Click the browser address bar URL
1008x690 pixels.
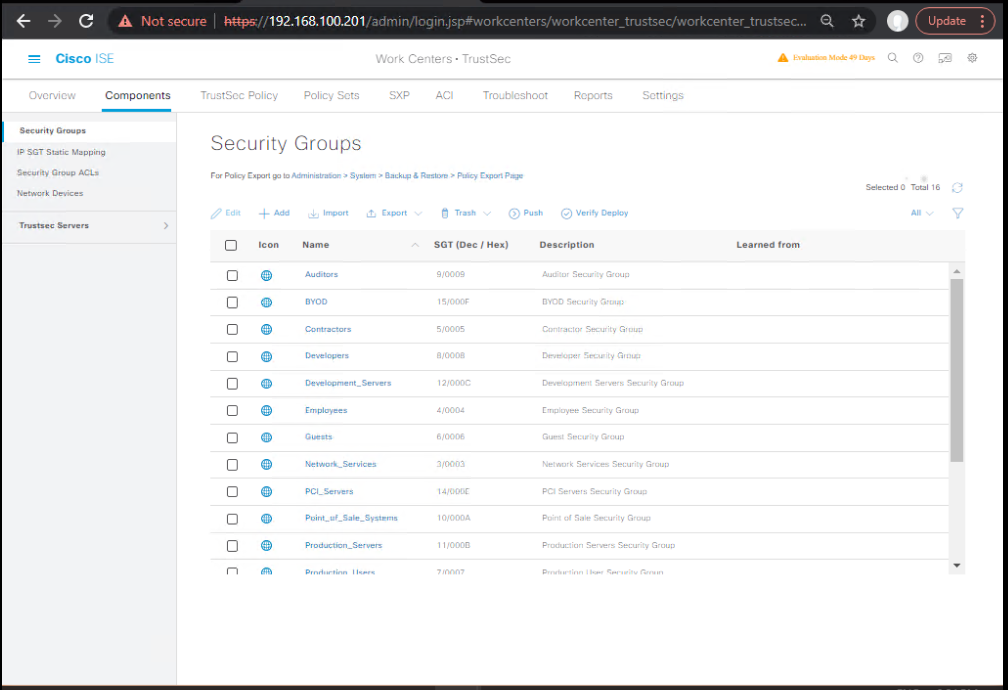[515, 21]
